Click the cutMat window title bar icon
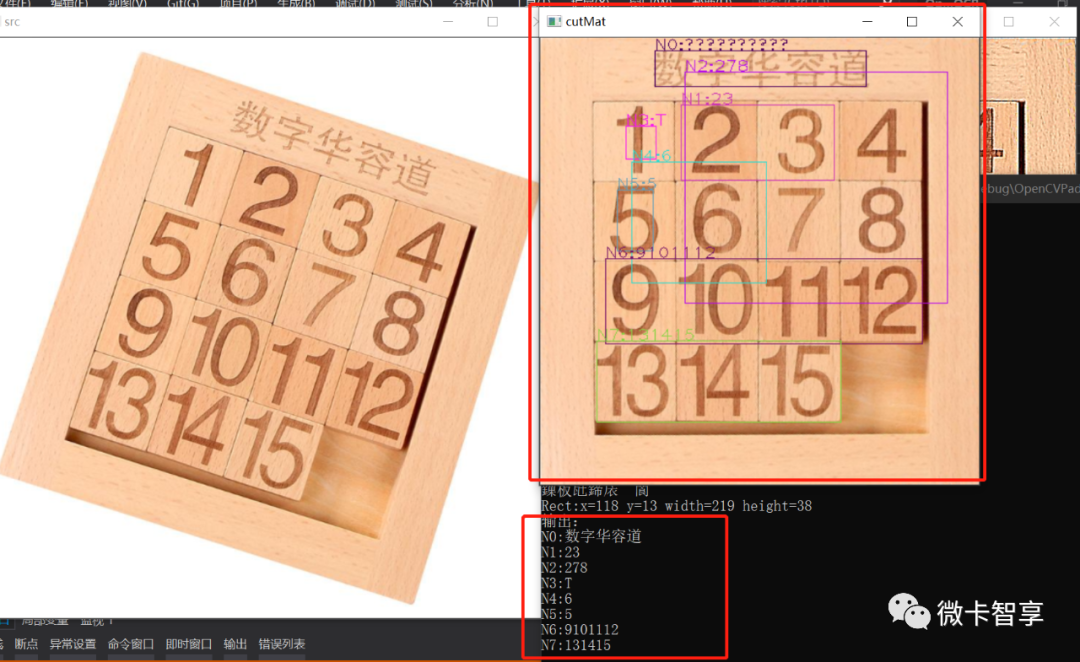1080x662 pixels. (x=554, y=21)
